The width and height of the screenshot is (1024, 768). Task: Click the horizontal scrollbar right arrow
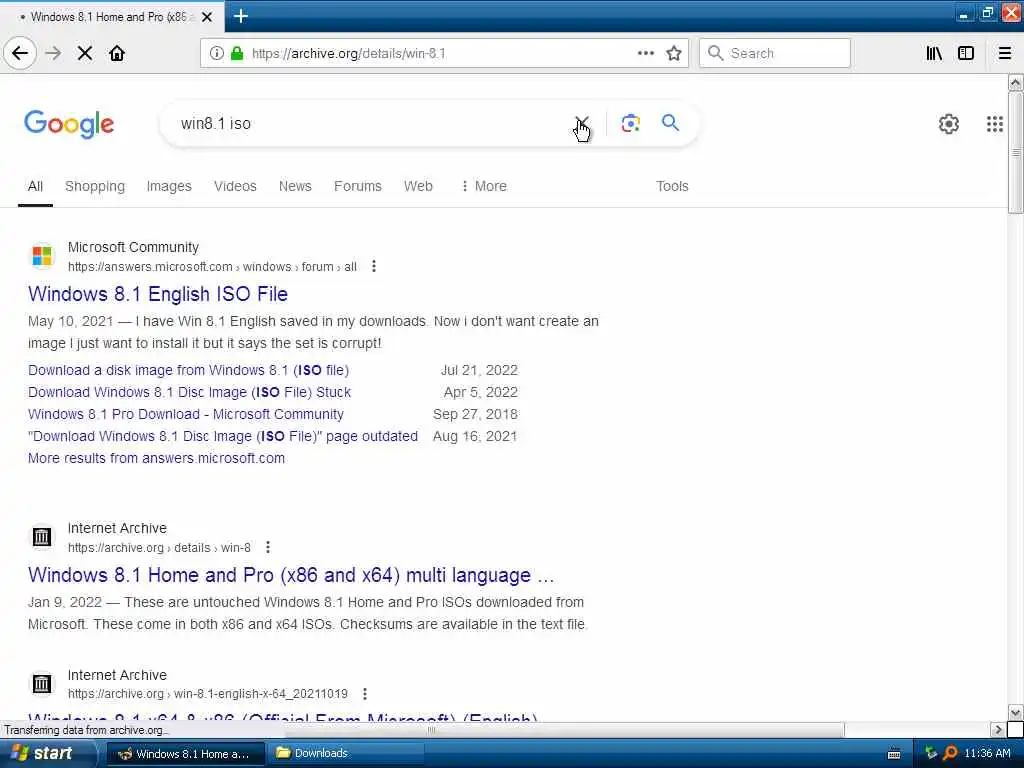[x=998, y=729]
